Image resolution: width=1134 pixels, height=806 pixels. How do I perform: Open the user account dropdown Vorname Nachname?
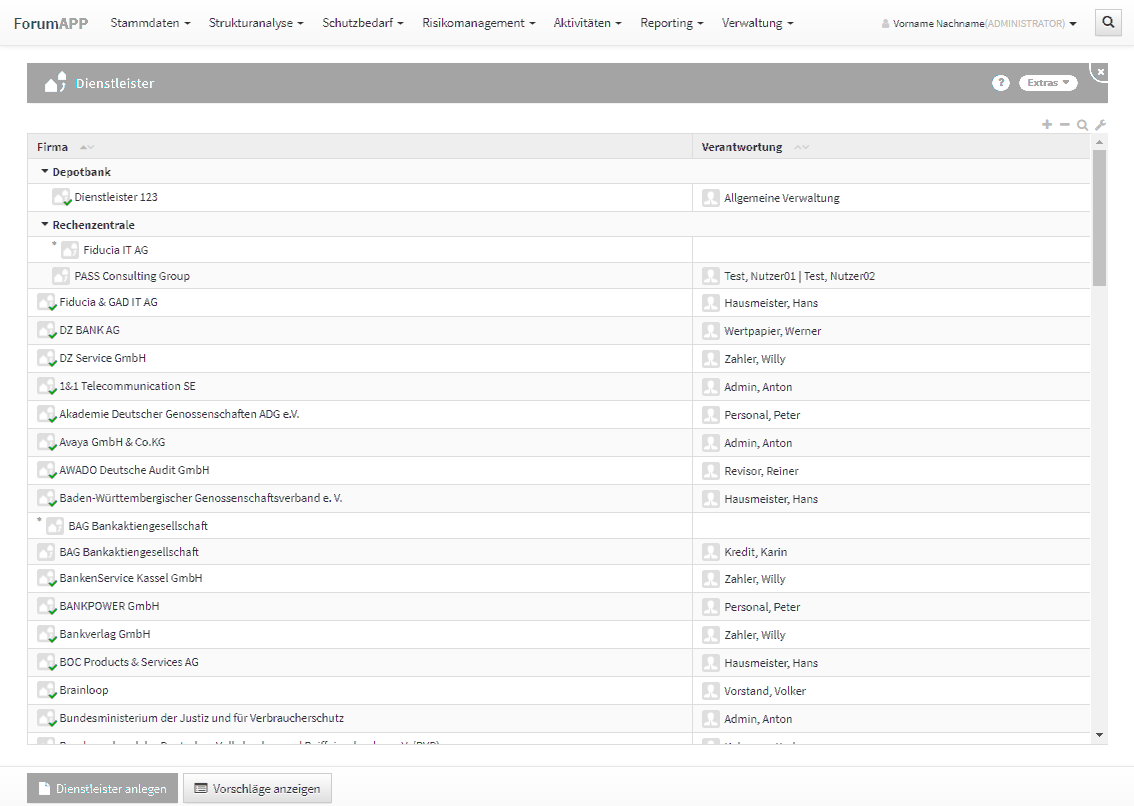coord(979,24)
